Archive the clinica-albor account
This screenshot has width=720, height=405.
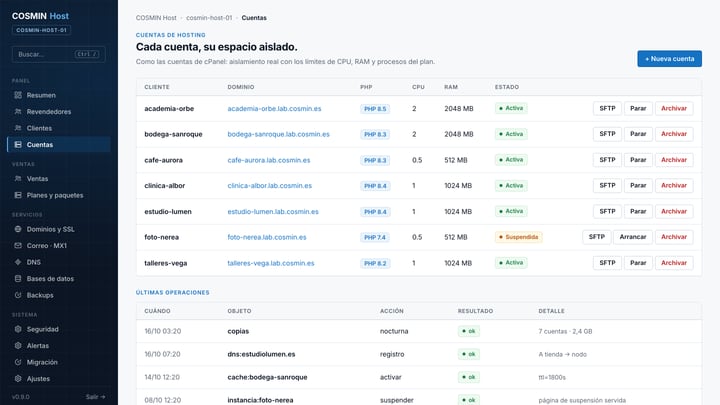point(674,186)
